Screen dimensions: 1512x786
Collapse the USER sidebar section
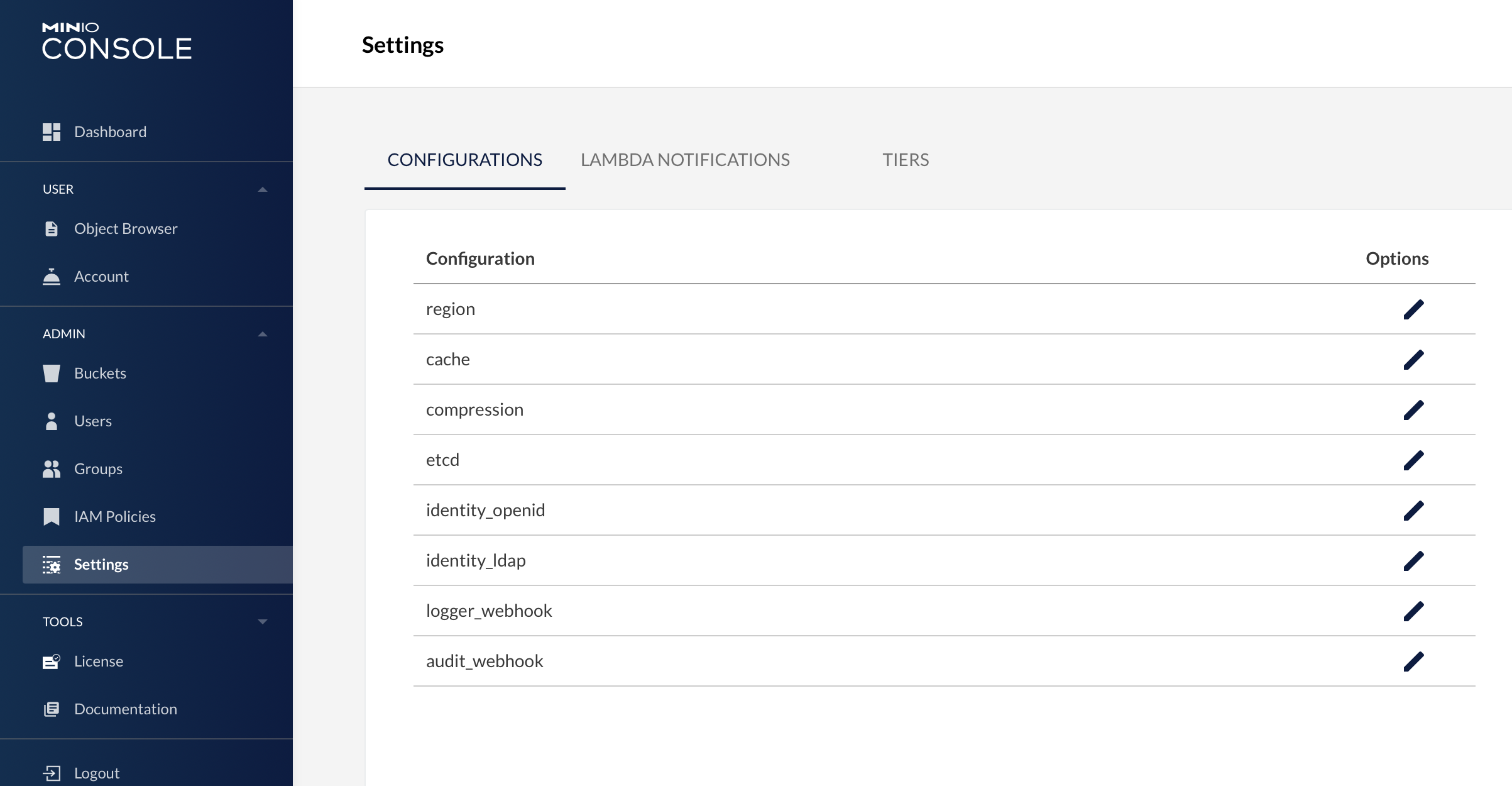click(263, 189)
